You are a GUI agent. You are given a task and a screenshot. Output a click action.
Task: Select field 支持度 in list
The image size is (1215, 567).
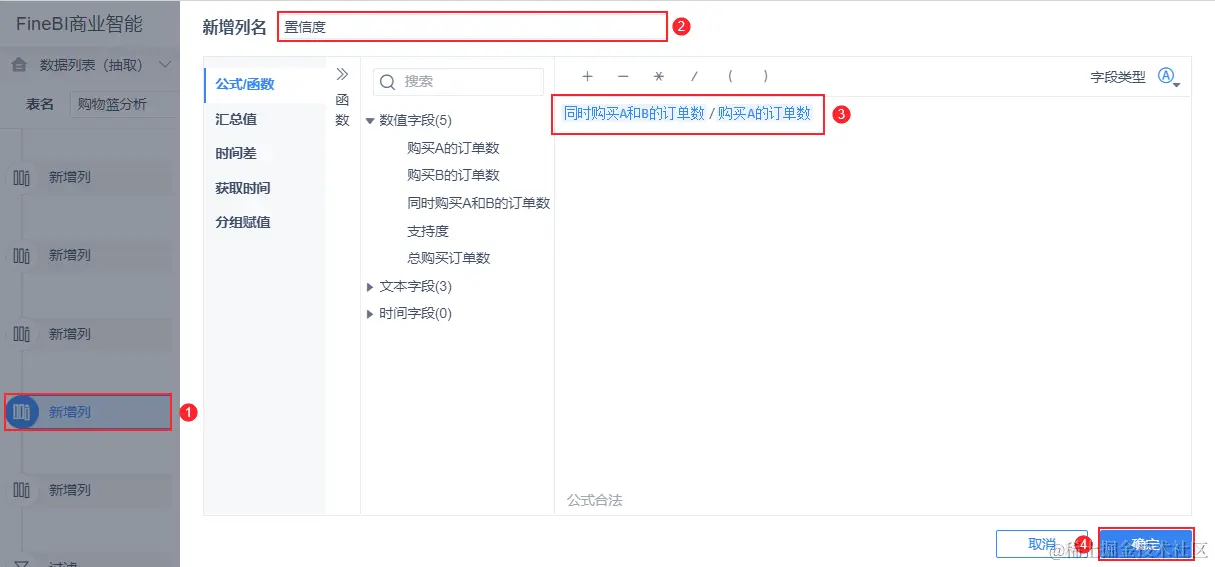[x=428, y=231]
